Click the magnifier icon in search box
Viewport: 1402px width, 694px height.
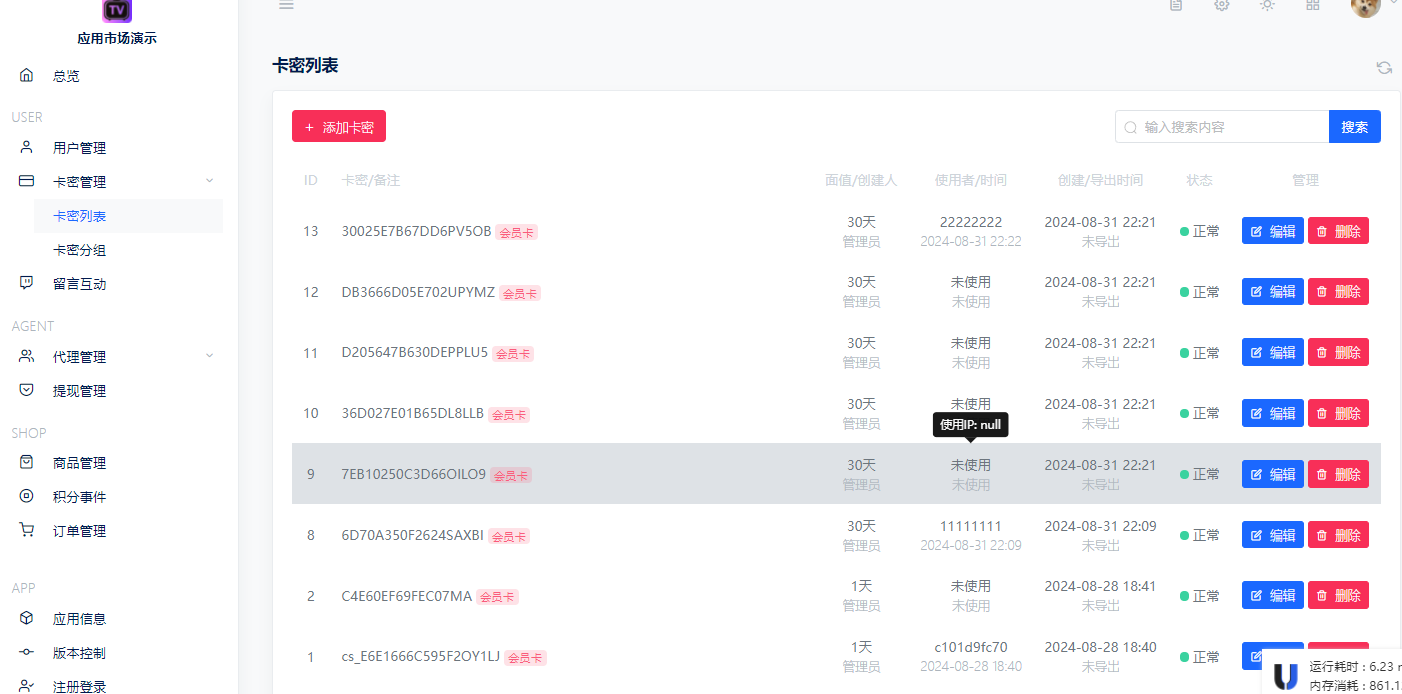(x=1131, y=127)
